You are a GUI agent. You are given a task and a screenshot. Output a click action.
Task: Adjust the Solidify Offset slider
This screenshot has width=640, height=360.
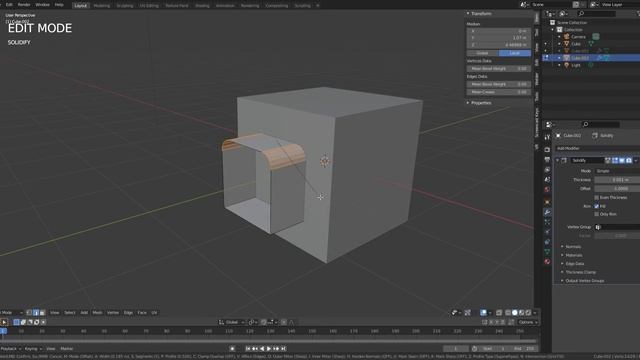coord(617,189)
